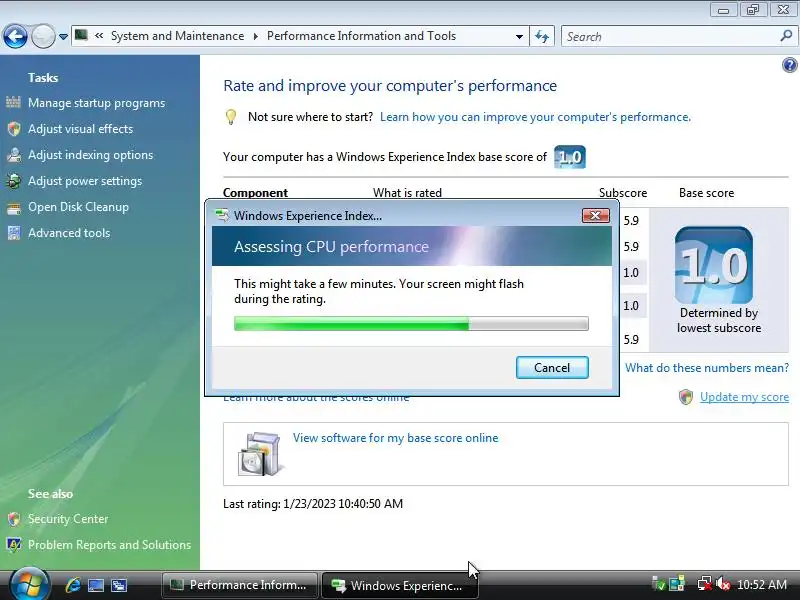Image resolution: width=800 pixels, height=600 pixels.
Task: Click the search magnifier icon
Action: tap(786, 36)
